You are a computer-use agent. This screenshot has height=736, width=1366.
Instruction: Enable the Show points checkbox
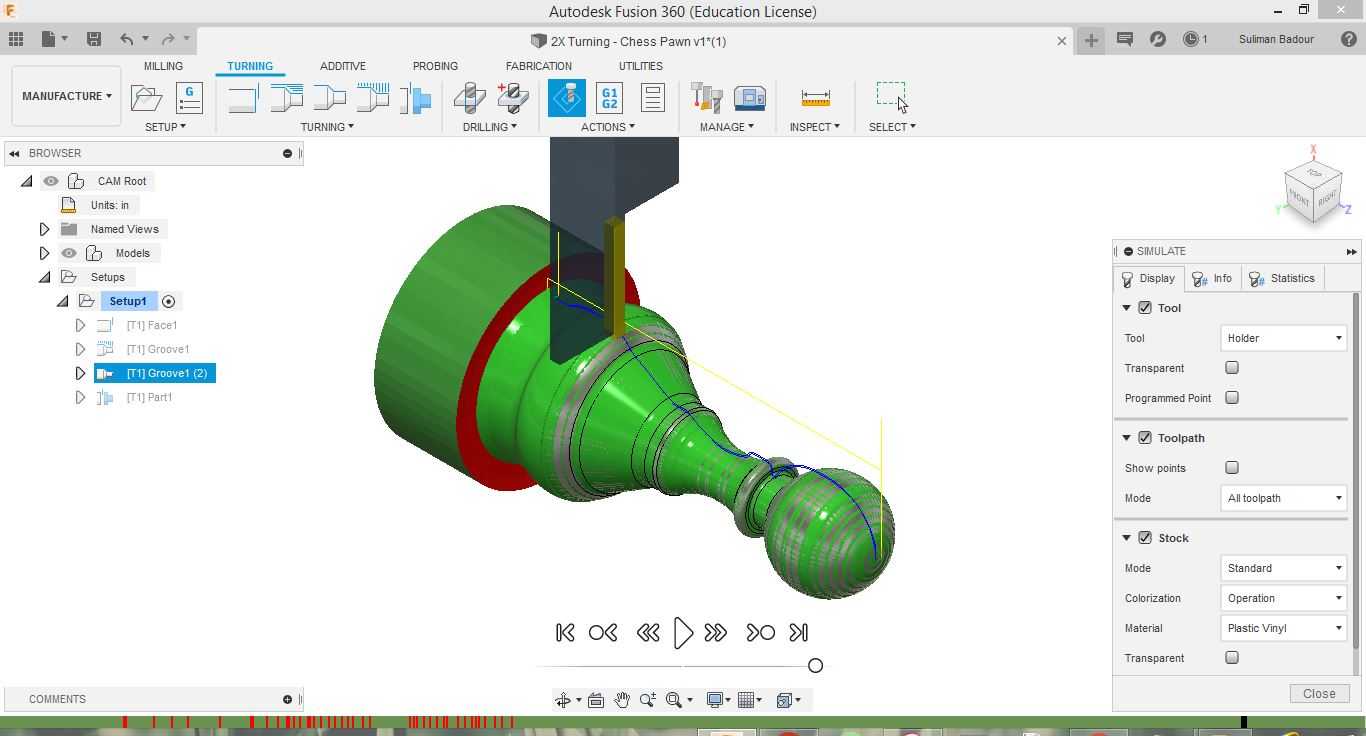1232,468
